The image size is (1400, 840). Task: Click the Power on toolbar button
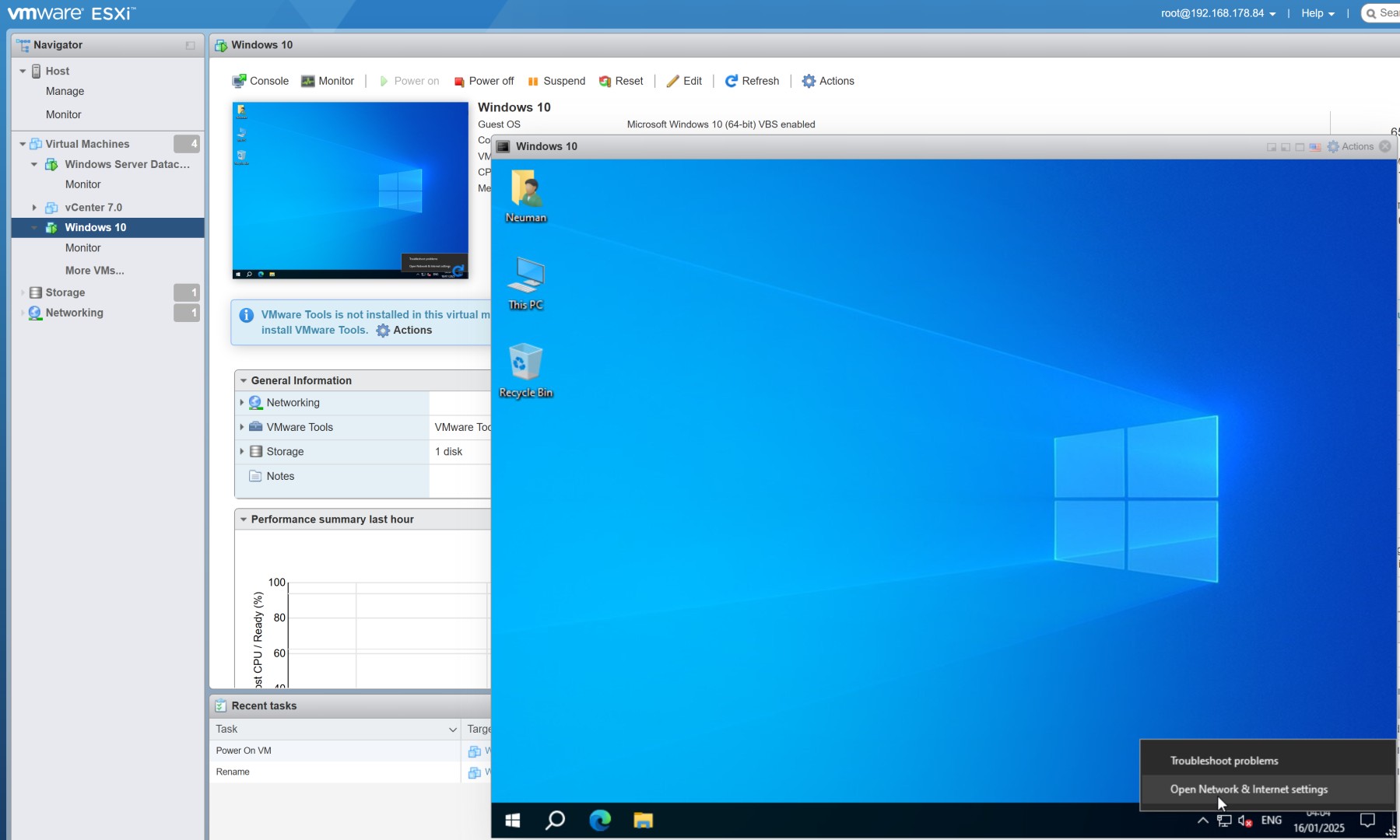(x=409, y=81)
